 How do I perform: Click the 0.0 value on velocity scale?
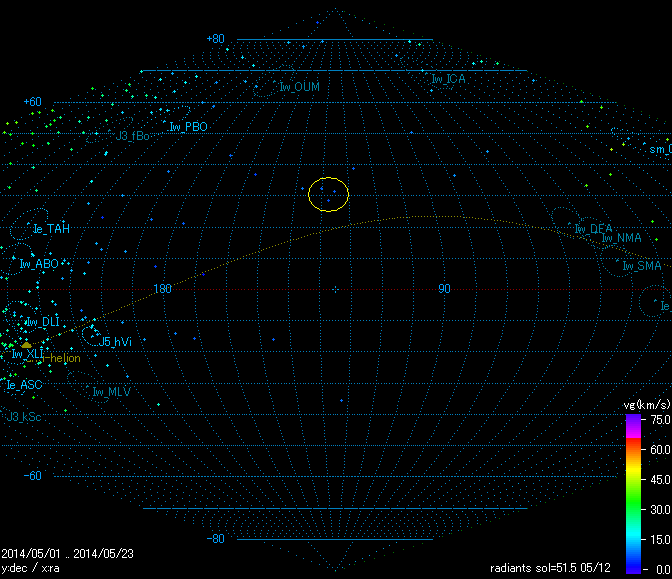[663, 570]
